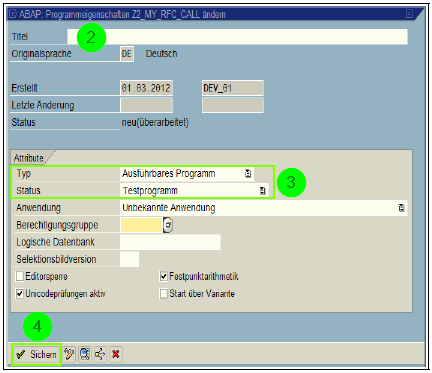Click the 'Deutsch' language text
The image size is (432, 373).
[x=161, y=54]
